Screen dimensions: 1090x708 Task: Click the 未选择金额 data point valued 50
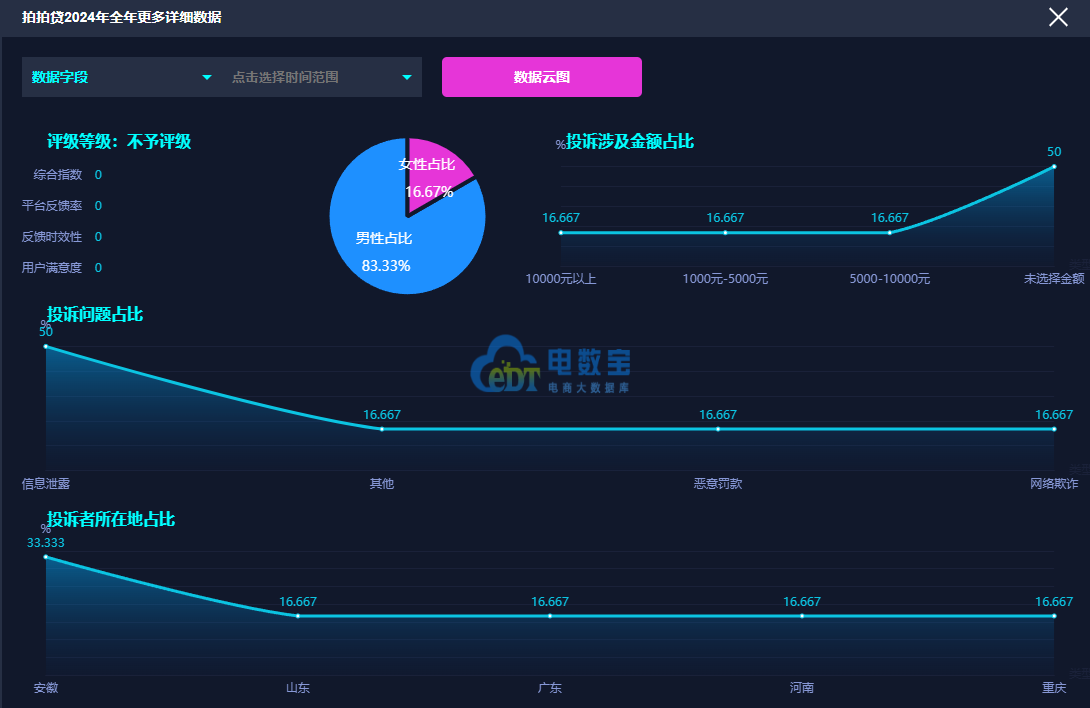[x=1054, y=166]
